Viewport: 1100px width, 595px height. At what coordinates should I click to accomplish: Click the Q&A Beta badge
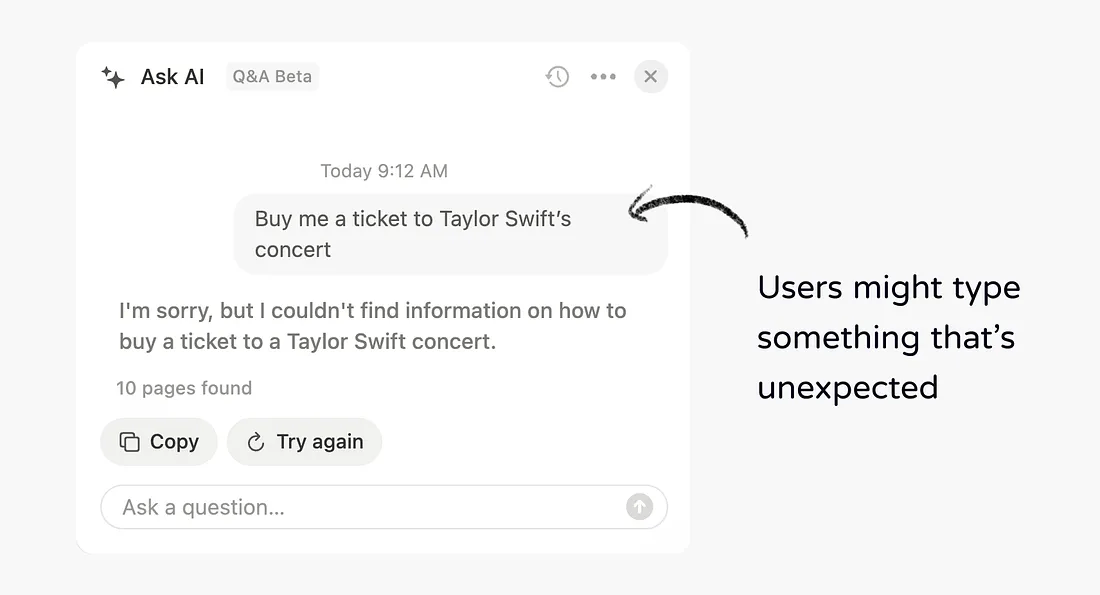(272, 76)
